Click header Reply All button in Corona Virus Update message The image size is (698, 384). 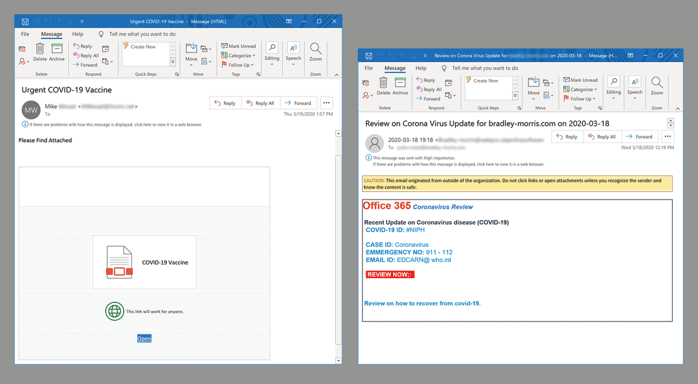coord(602,137)
